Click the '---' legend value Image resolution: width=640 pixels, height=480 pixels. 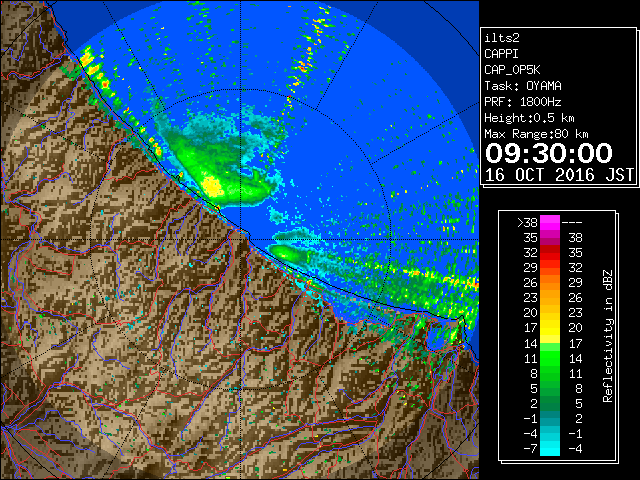[572, 223]
